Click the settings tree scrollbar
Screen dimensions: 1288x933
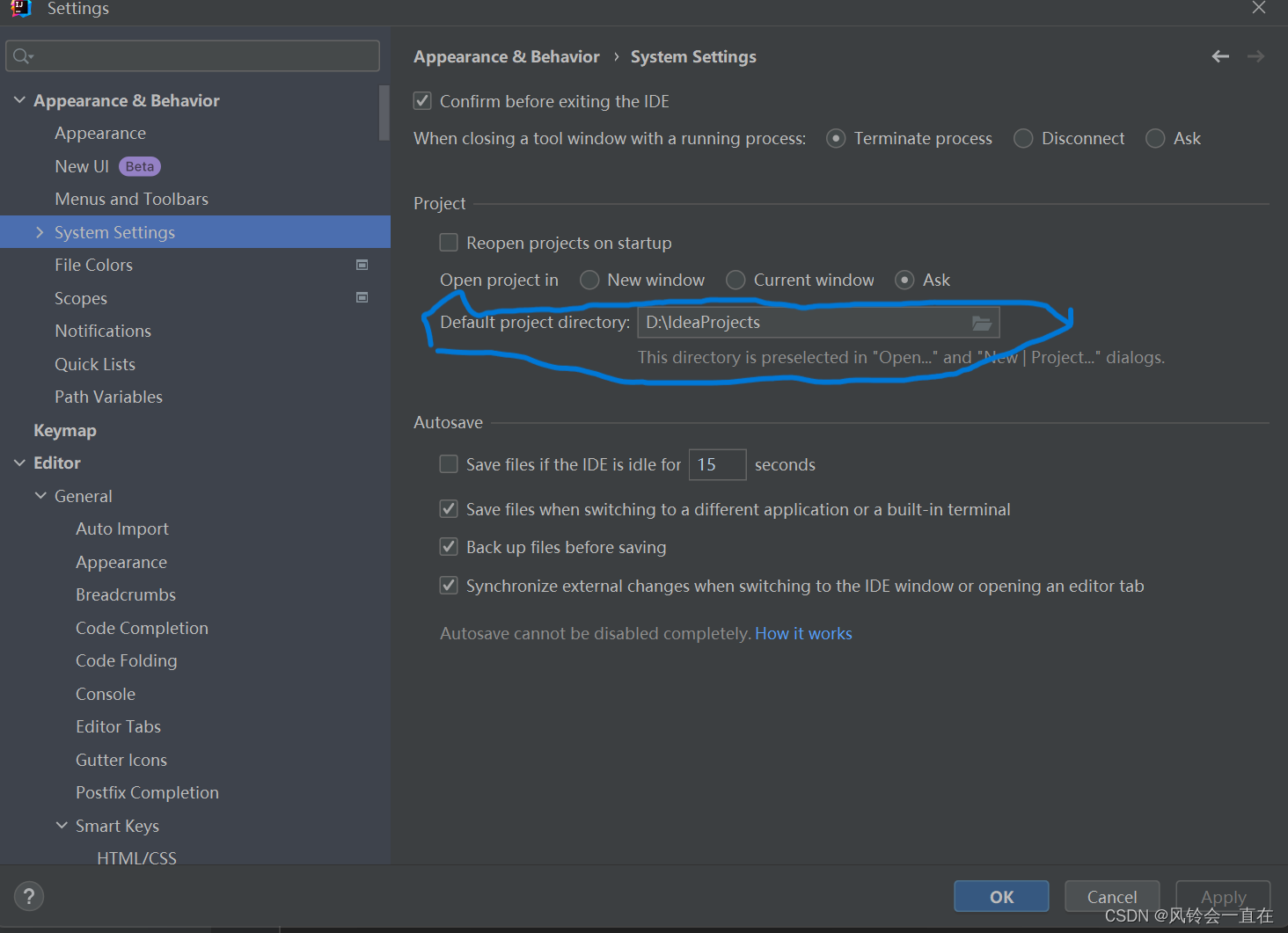click(384, 113)
